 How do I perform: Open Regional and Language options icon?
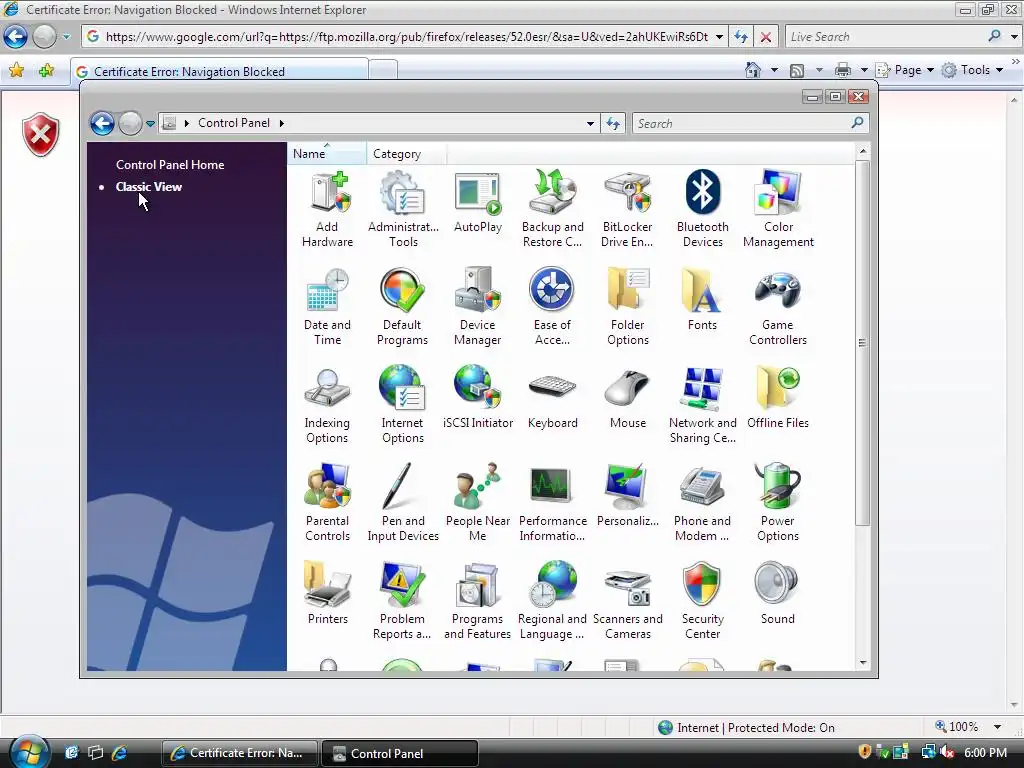552,601
